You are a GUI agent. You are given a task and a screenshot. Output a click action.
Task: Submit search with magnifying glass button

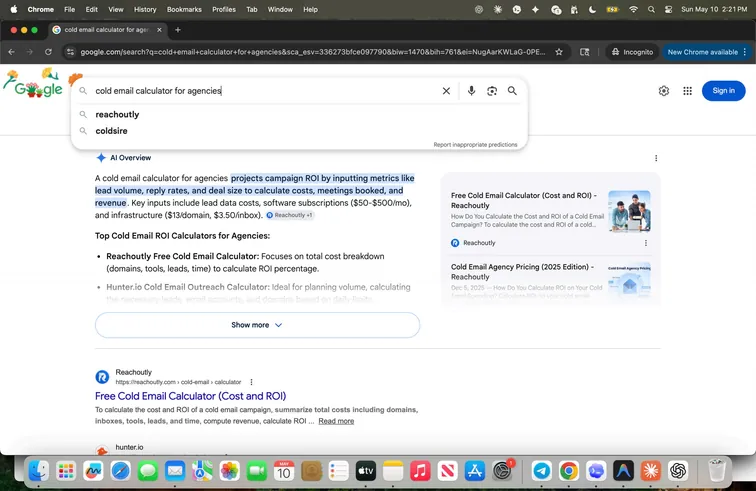[512, 91]
